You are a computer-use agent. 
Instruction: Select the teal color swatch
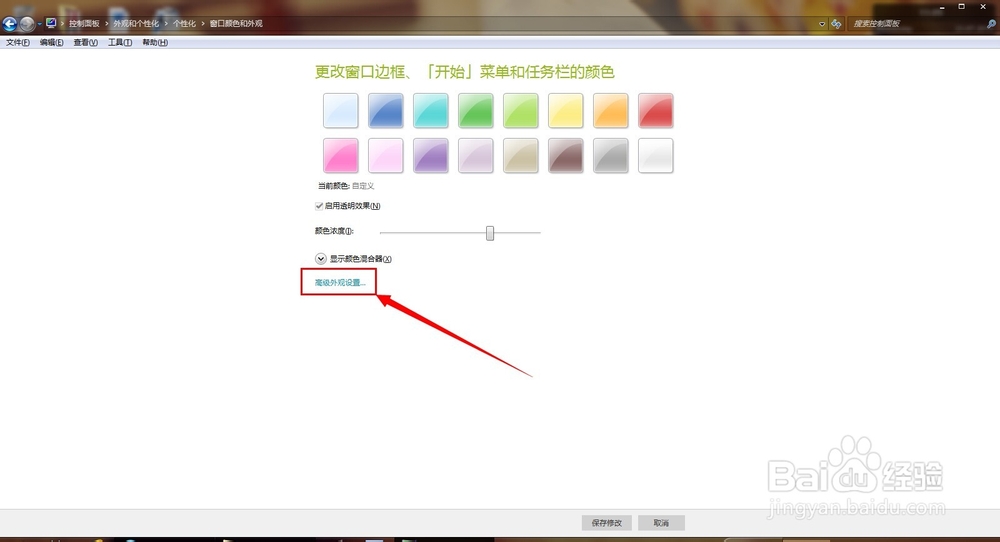pos(430,110)
